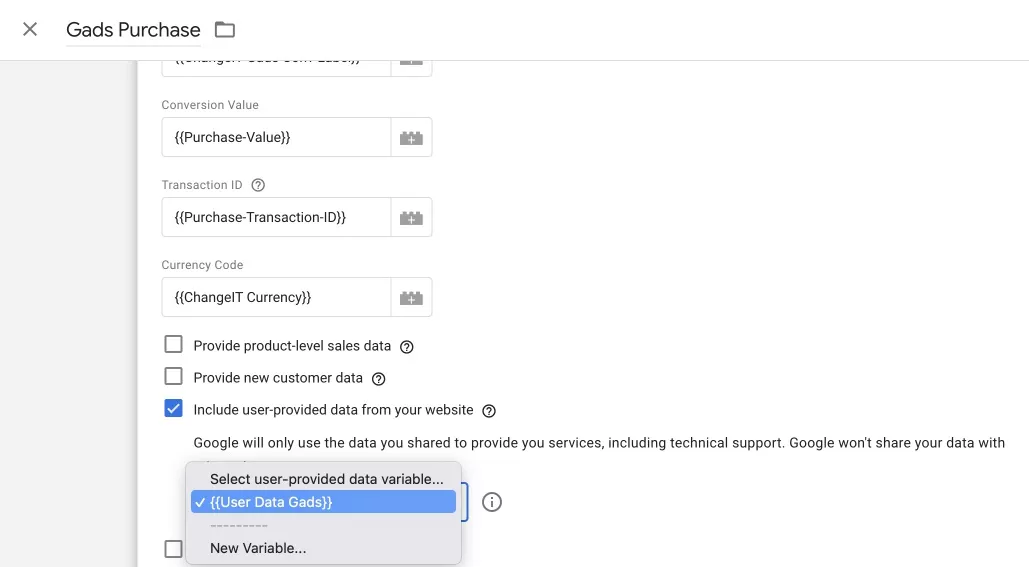Image resolution: width=1029 pixels, height=567 pixels.
Task: Show help for user-provided data option
Action: click(x=489, y=411)
